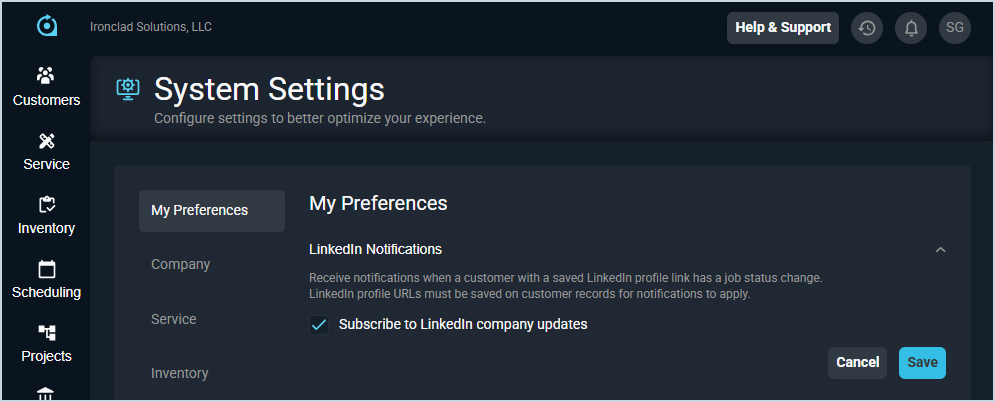Click the System Settings monitor gear icon
The image size is (995, 402).
(127, 89)
